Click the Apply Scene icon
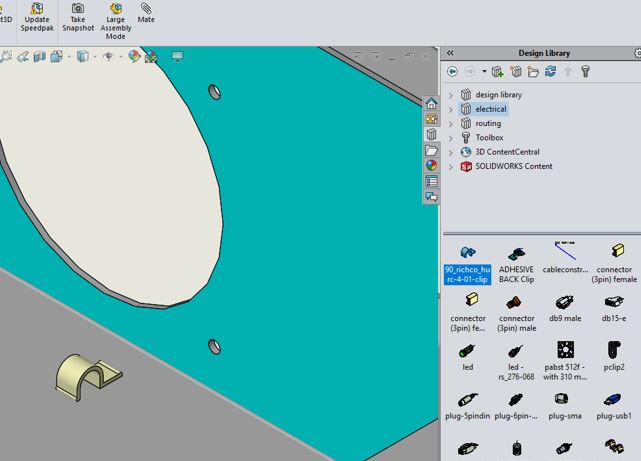Image resolution: width=641 pixels, height=461 pixels. (151, 56)
